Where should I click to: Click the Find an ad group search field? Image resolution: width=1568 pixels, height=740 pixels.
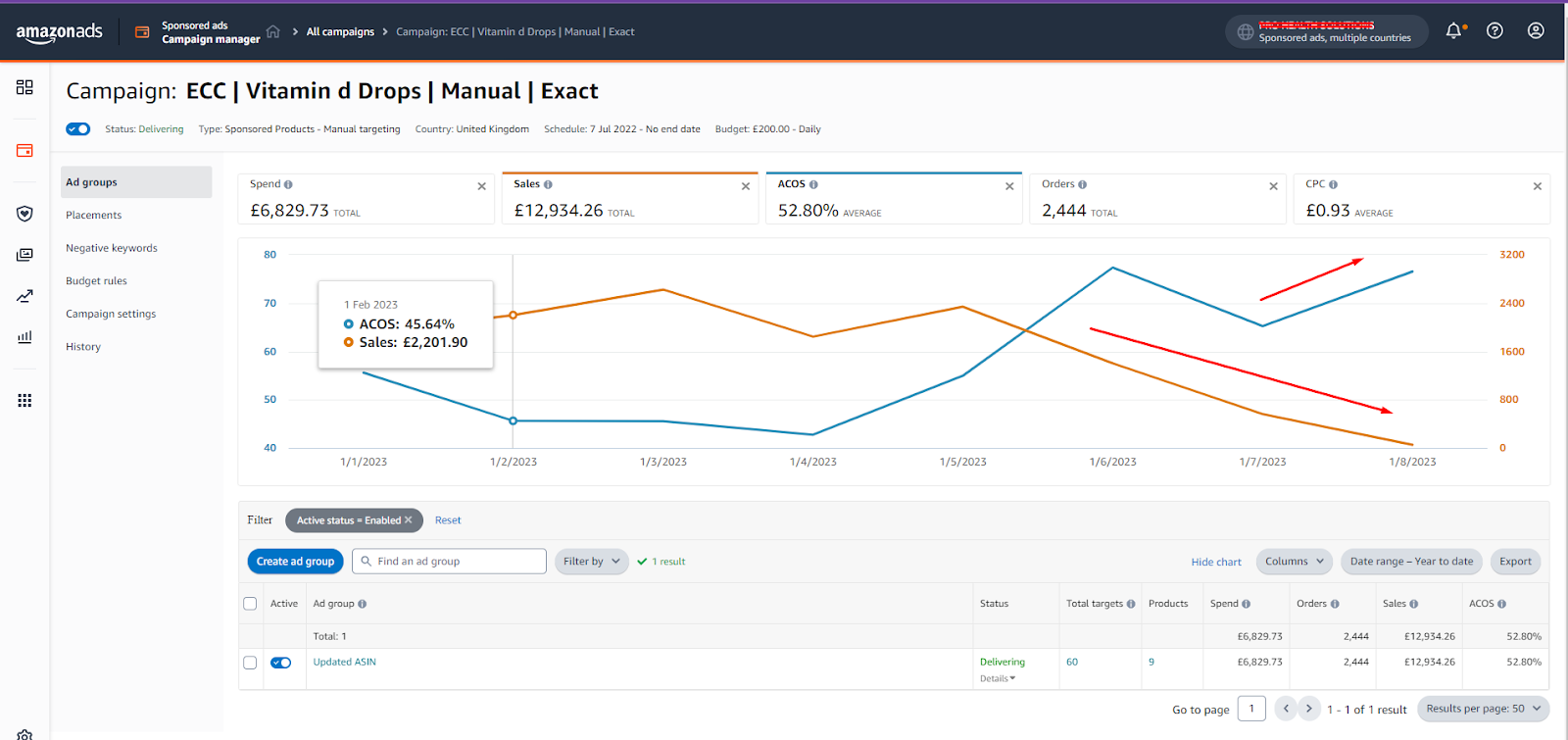tap(449, 562)
